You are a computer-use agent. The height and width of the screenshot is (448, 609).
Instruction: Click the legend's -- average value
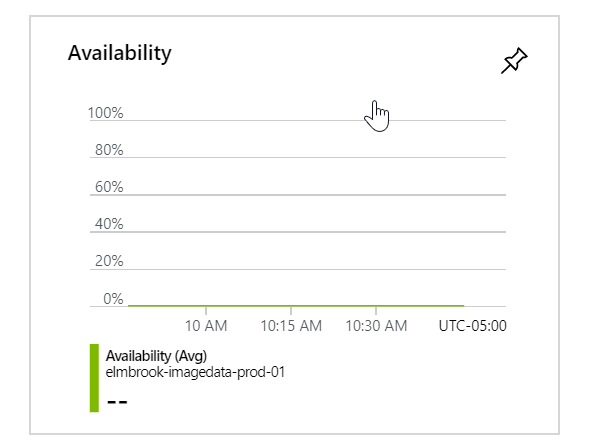(117, 400)
